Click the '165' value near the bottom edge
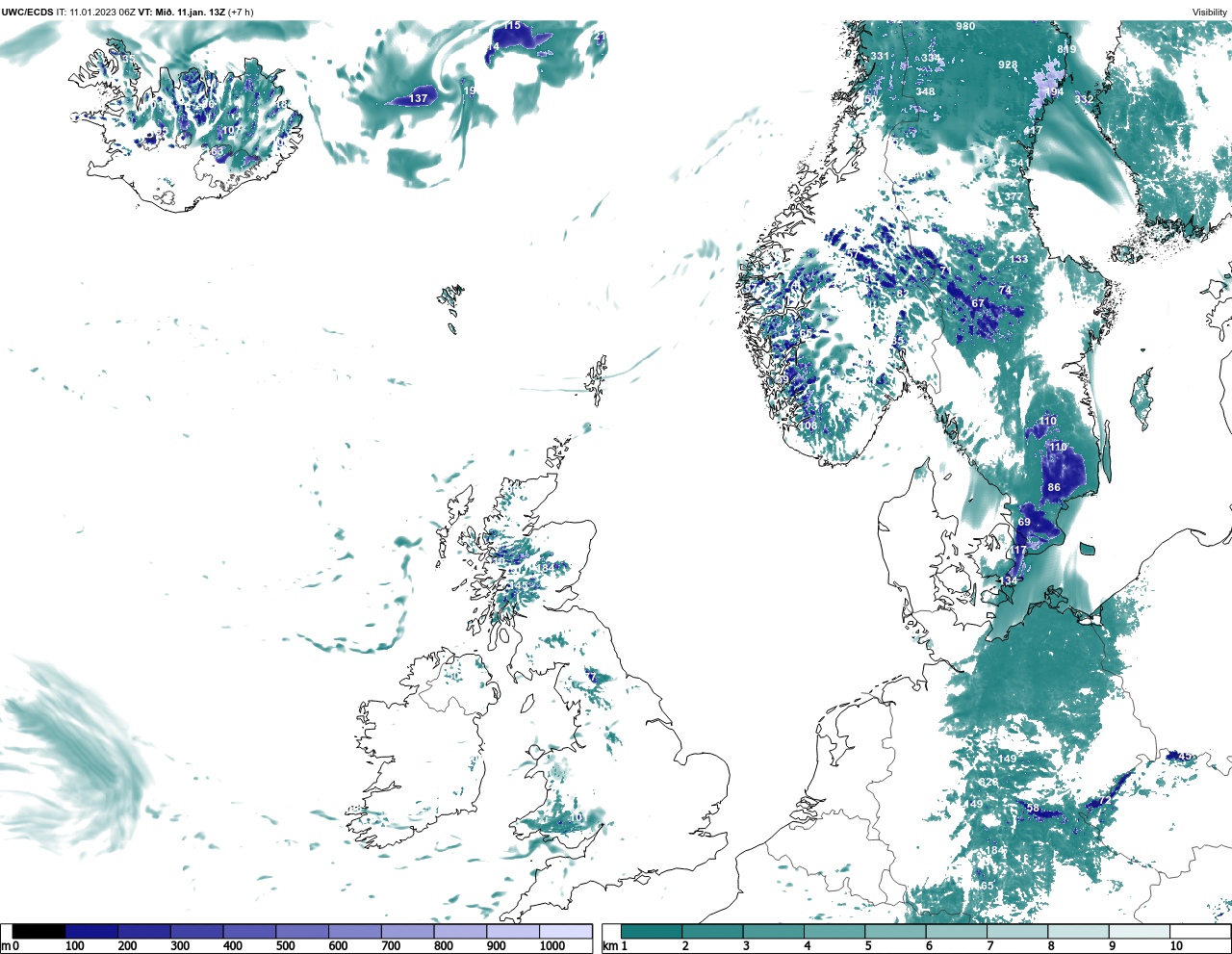 tap(984, 886)
